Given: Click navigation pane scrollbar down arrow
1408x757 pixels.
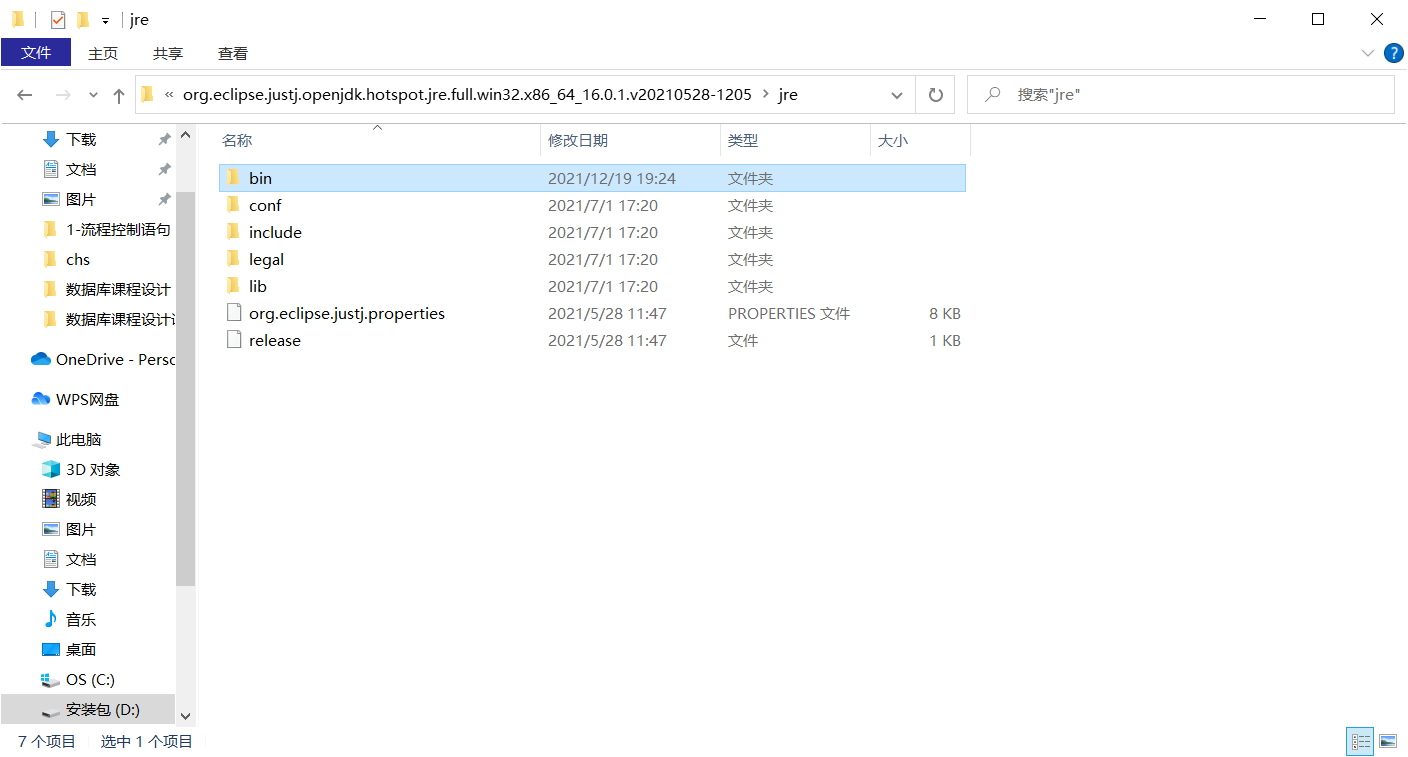Looking at the screenshot, I should [x=184, y=715].
